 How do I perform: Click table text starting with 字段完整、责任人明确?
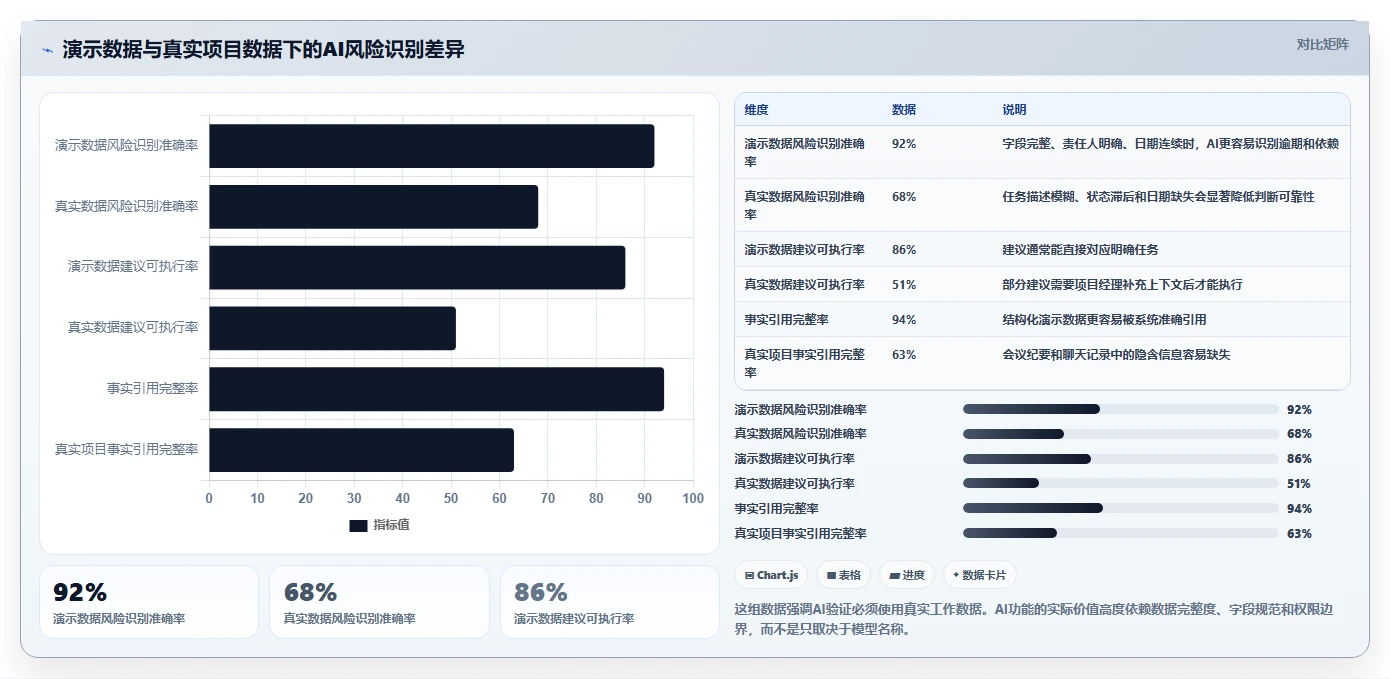[x=1171, y=144]
